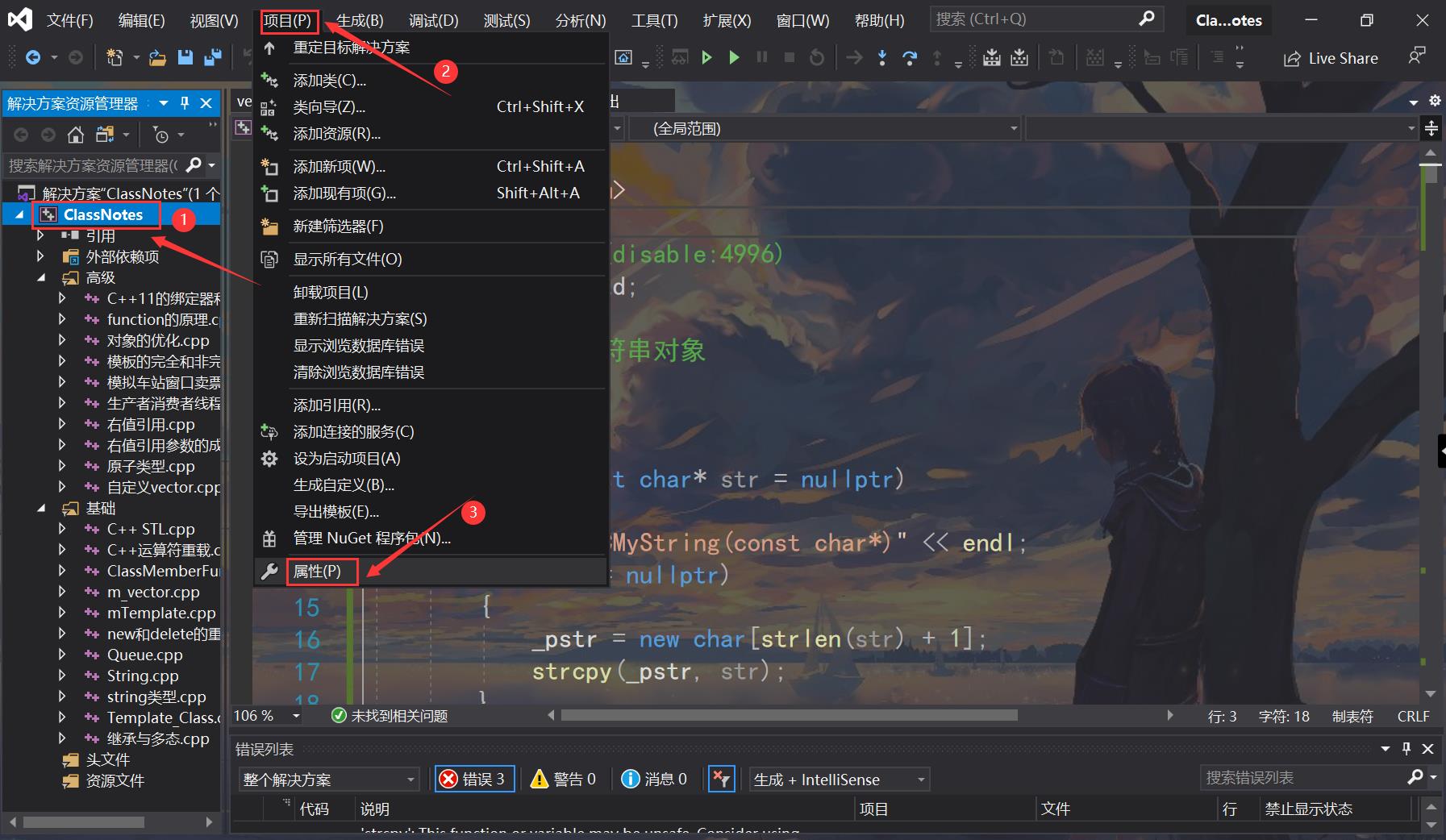The height and width of the screenshot is (840, 1446).
Task: Click the Stop debugging square icon
Action: [x=790, y=57]
